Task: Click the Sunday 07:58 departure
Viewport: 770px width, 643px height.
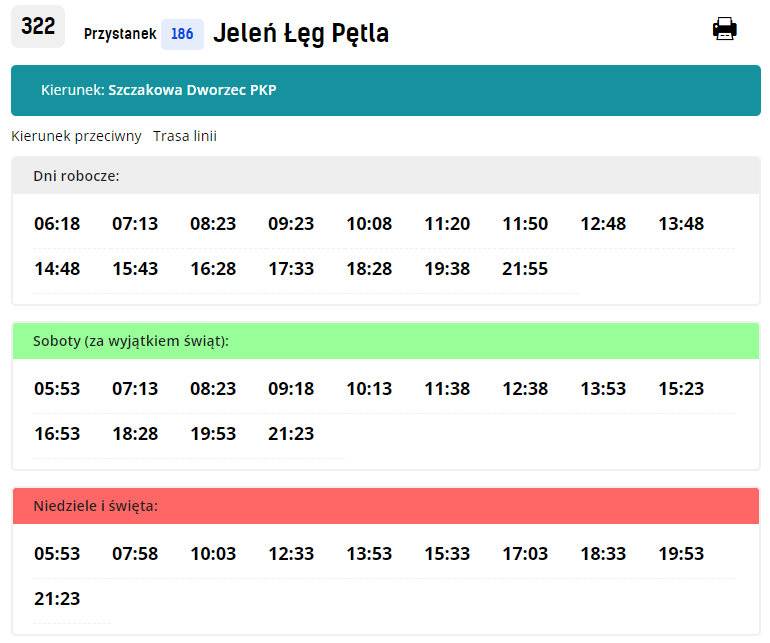Action: click(135, 554)
